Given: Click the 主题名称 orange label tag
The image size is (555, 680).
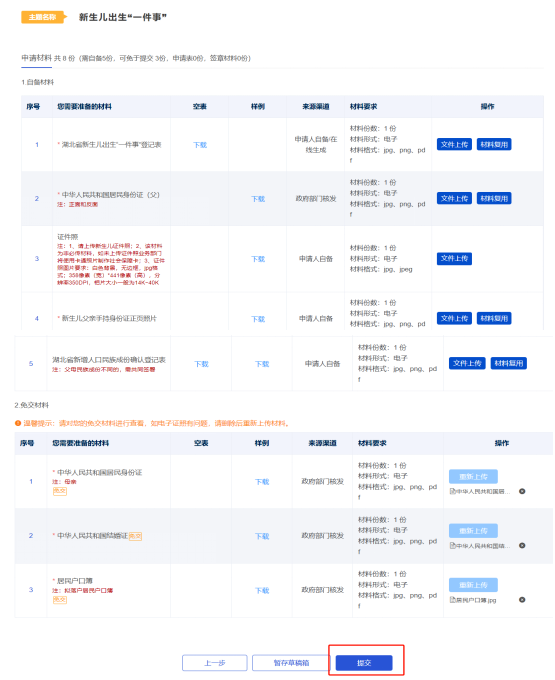Looking at the screenshot, I should 43,17.
